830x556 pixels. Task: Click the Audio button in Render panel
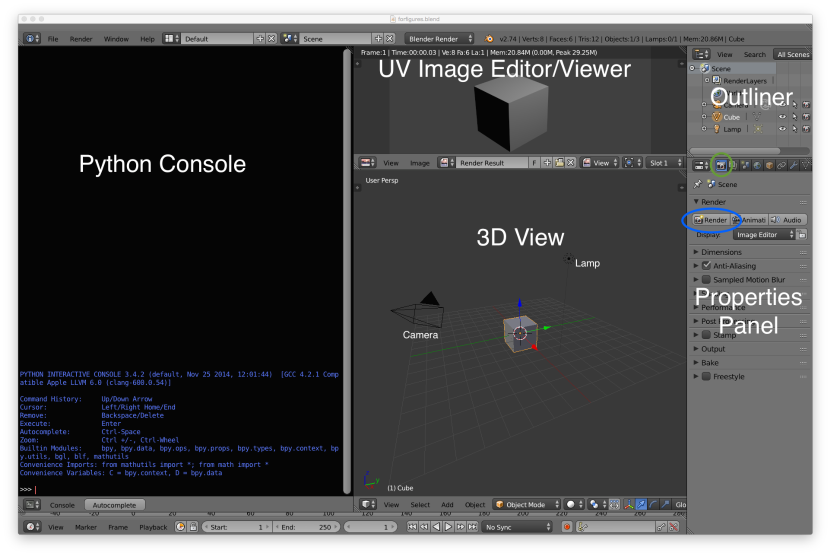coord(787,220)
